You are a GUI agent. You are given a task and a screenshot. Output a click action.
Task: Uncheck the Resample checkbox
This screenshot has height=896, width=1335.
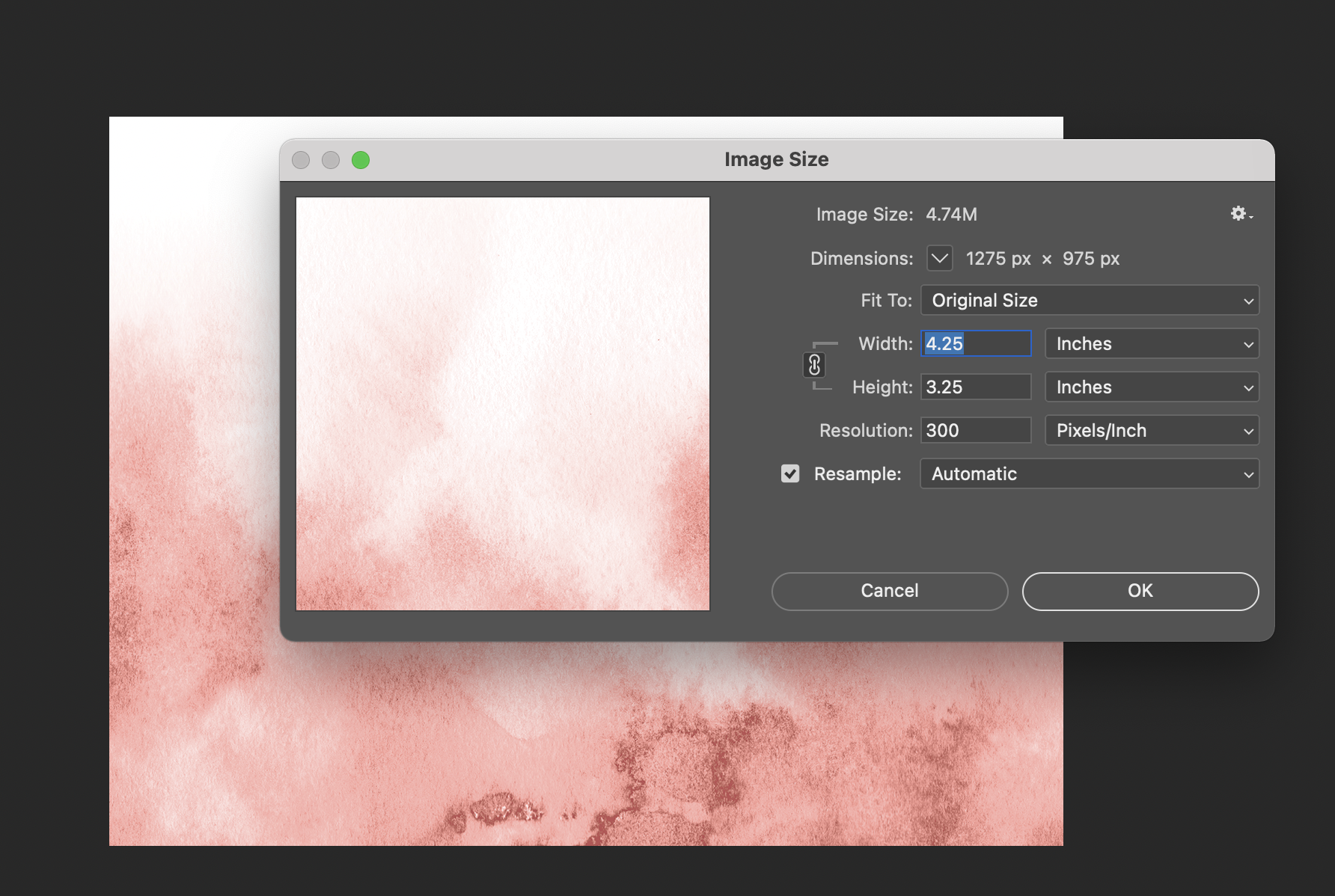coord(790,473)
